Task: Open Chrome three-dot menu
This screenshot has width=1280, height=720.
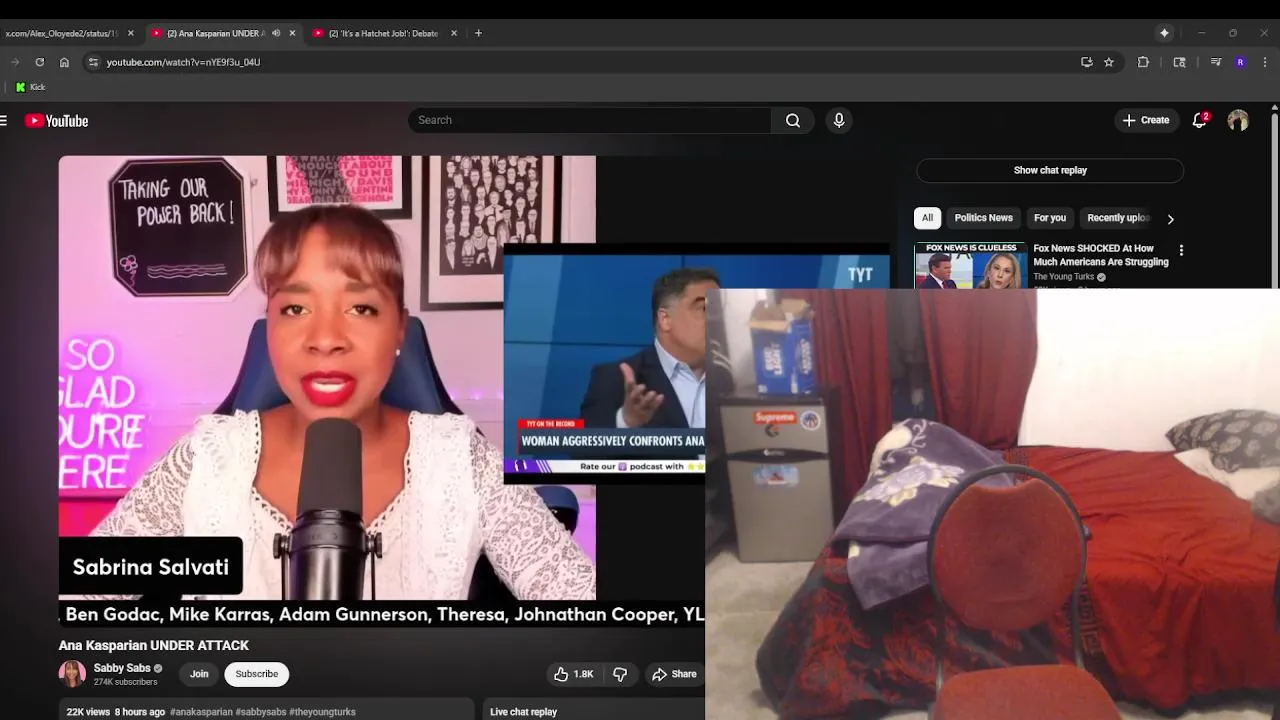Action: (x=1265, y=62)
